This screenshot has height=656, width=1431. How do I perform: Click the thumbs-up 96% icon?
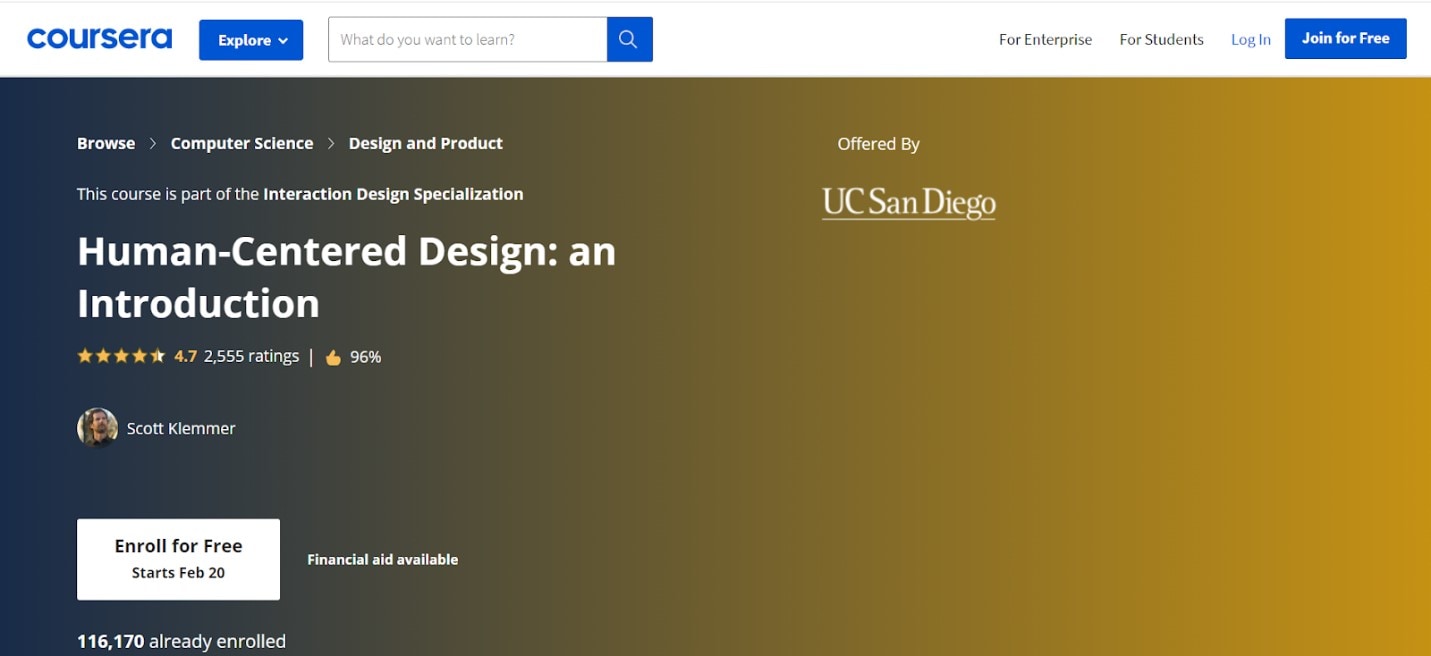(x=333, y=357)
